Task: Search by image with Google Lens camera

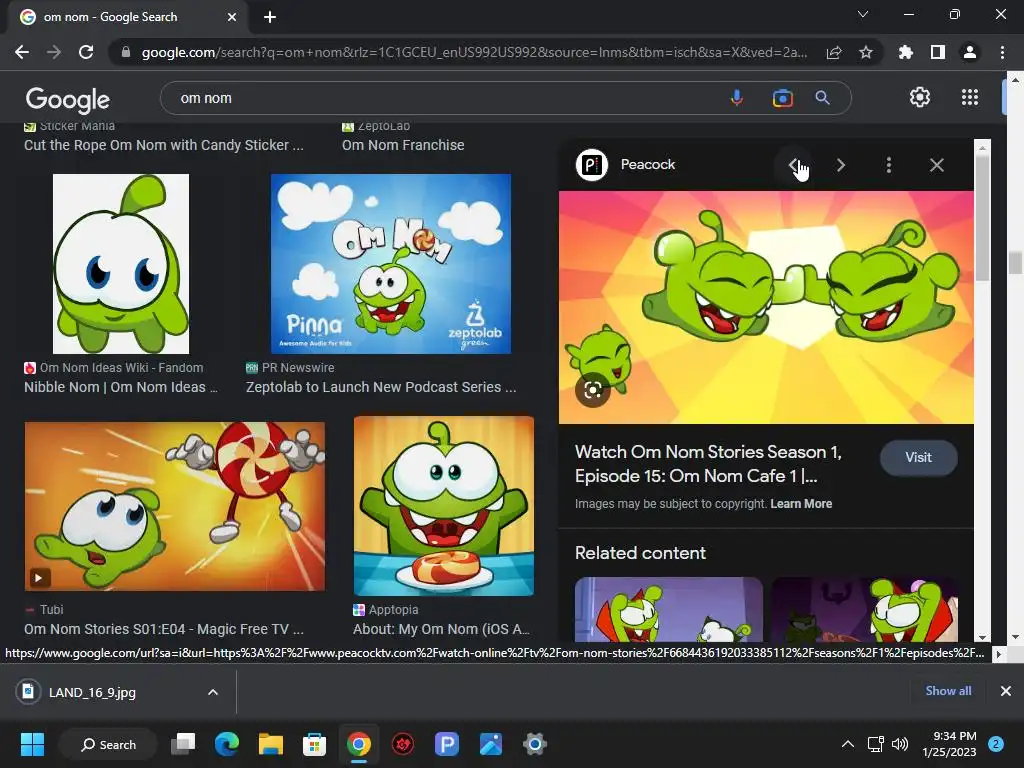Action: [782, 98]
